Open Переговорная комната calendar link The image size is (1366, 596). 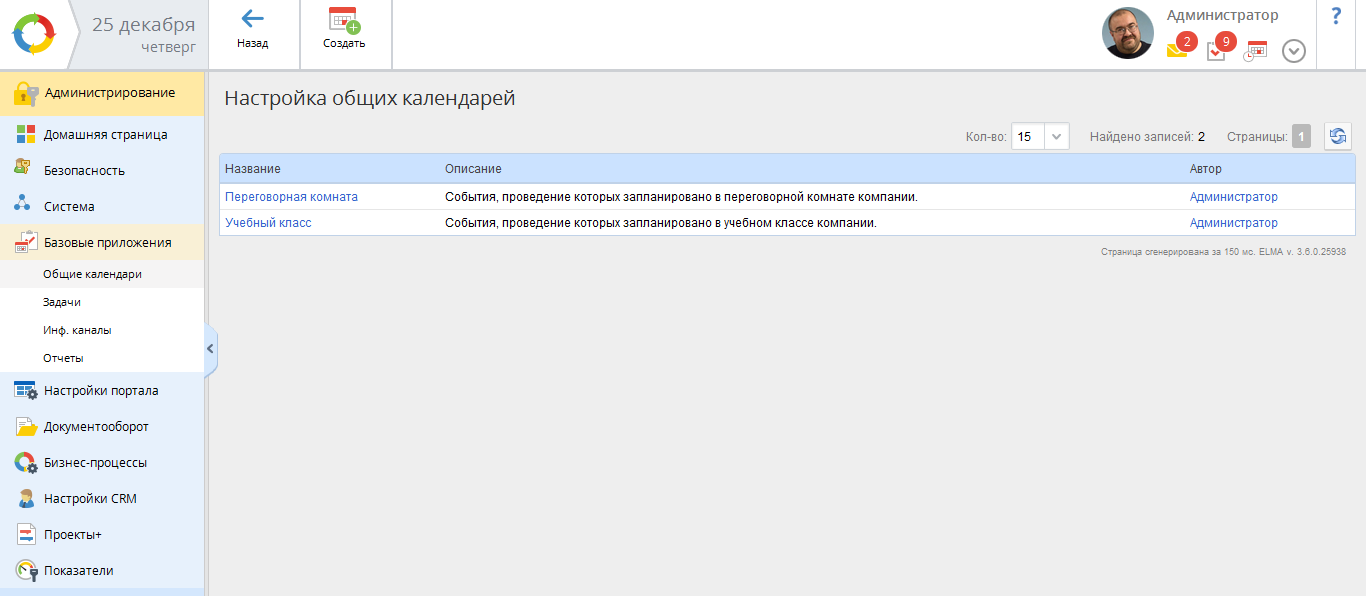coord(291,197)
